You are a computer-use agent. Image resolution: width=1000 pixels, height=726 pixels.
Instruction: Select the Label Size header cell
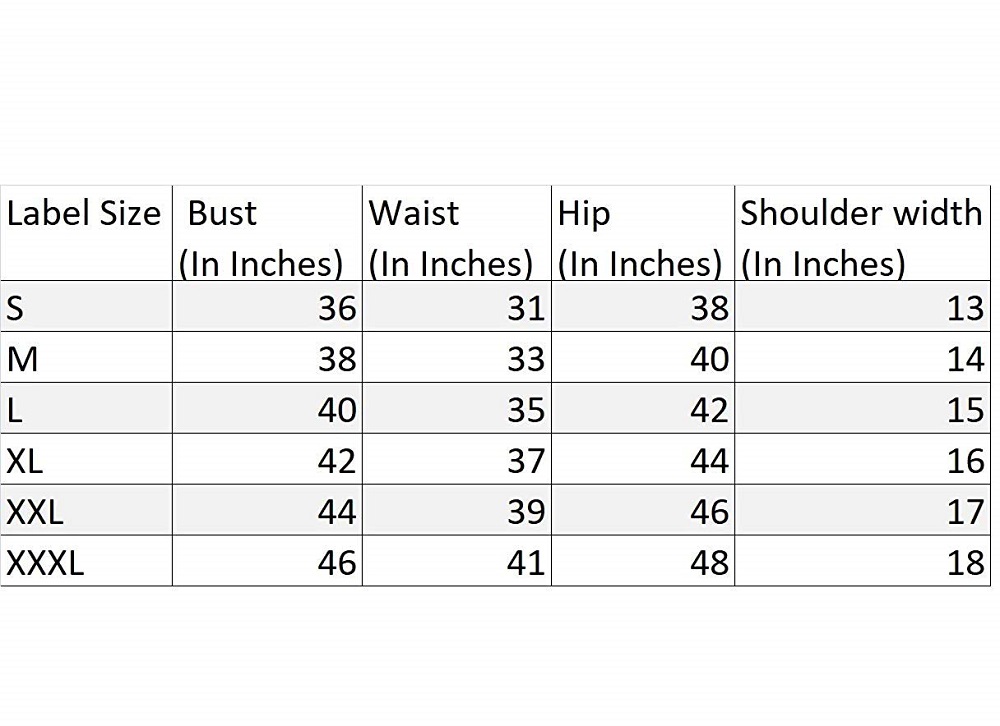(x=86, y=233)
